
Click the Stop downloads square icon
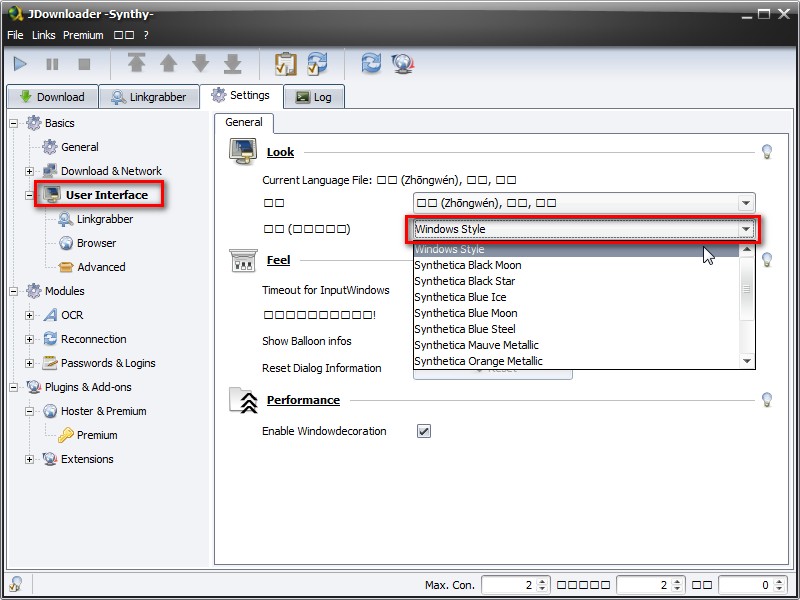[84, 64]
